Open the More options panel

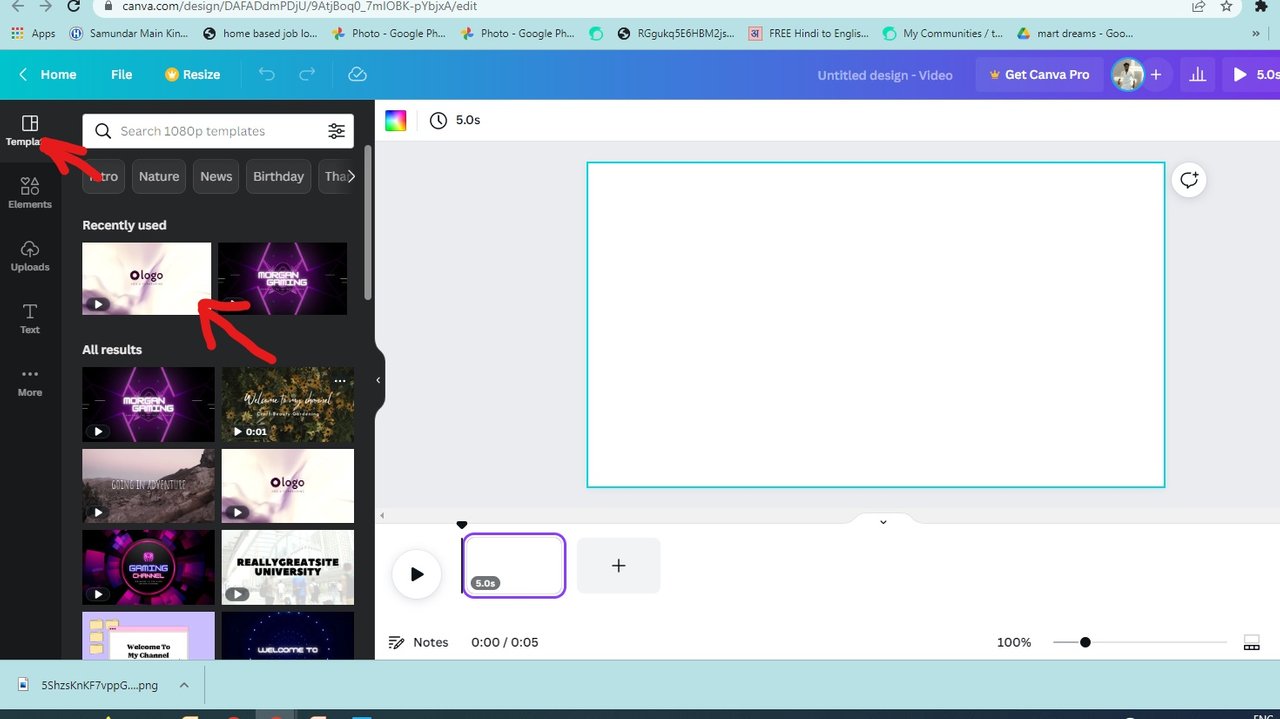point(30,381)
